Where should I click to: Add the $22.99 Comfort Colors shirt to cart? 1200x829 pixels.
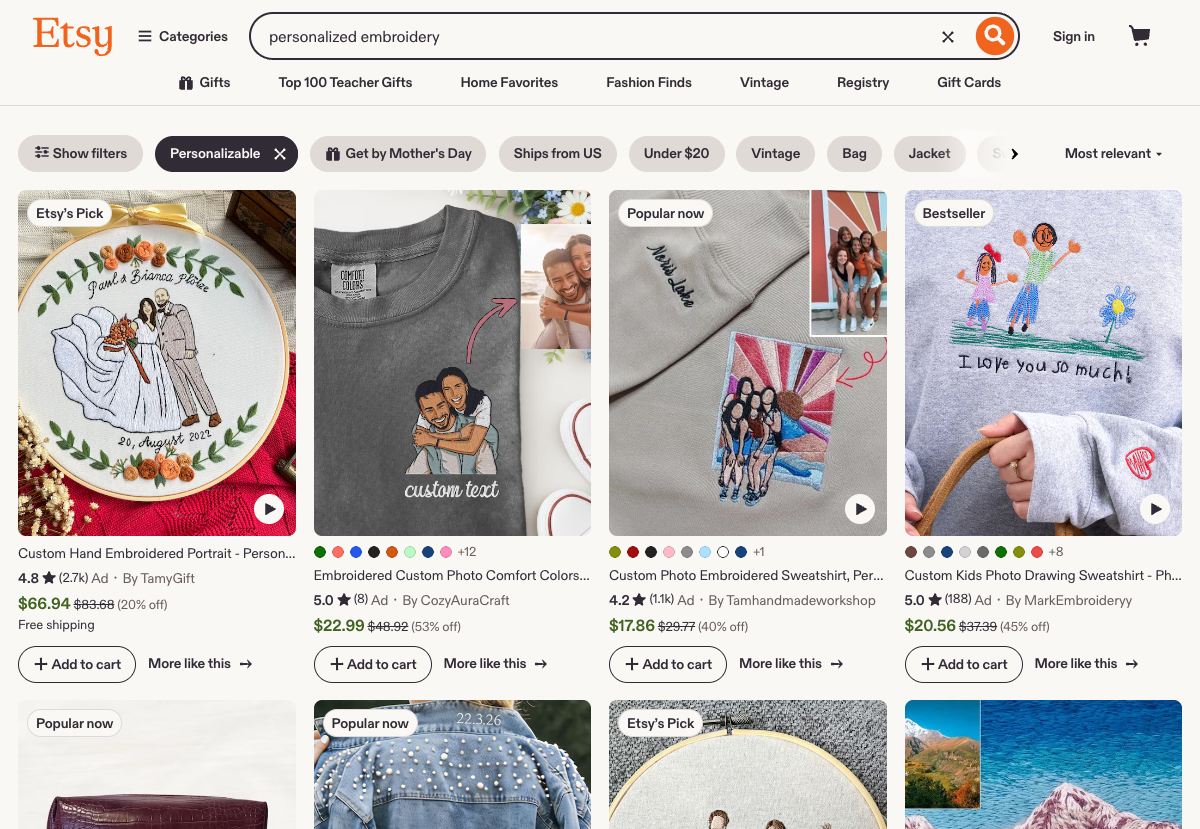pos(372,664)
